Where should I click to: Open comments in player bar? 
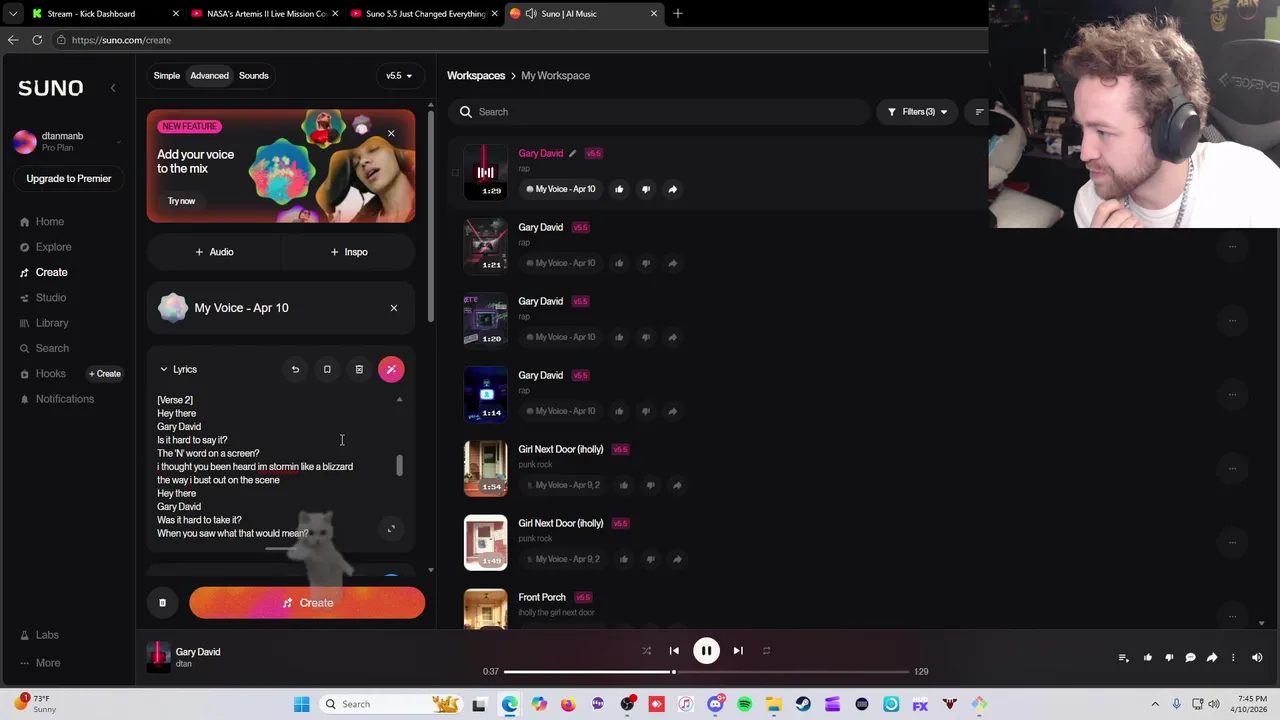[x=1190, y=657]
